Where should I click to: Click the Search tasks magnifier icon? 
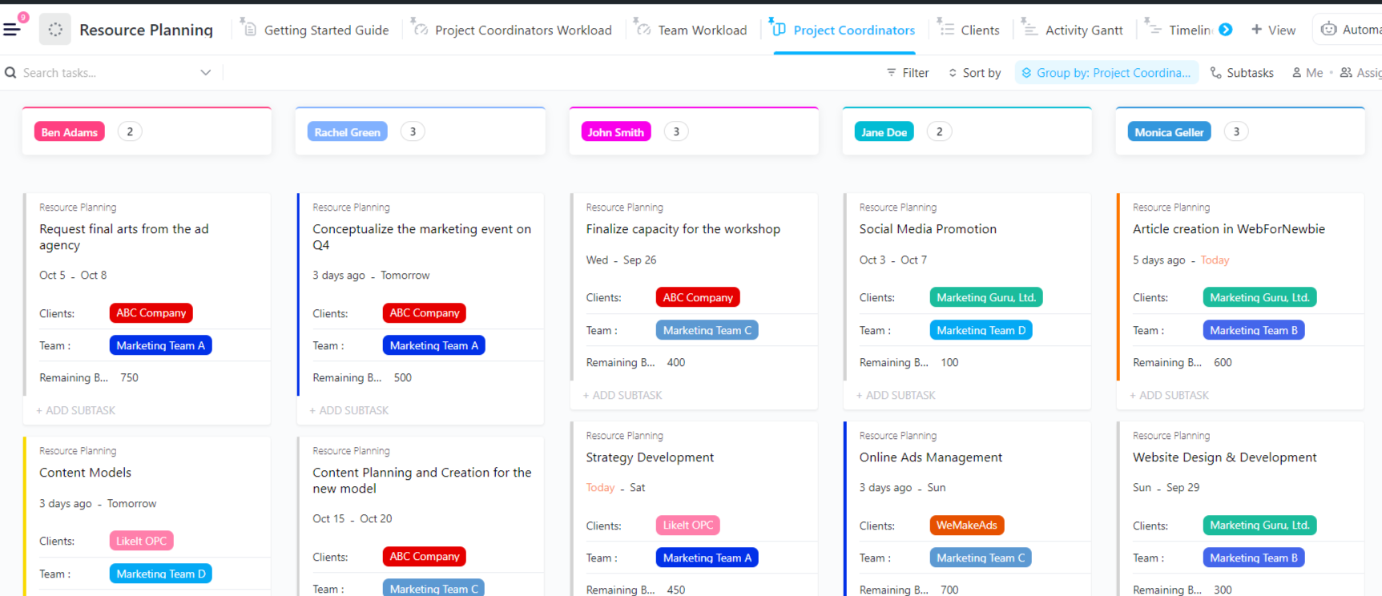point(10,72)
